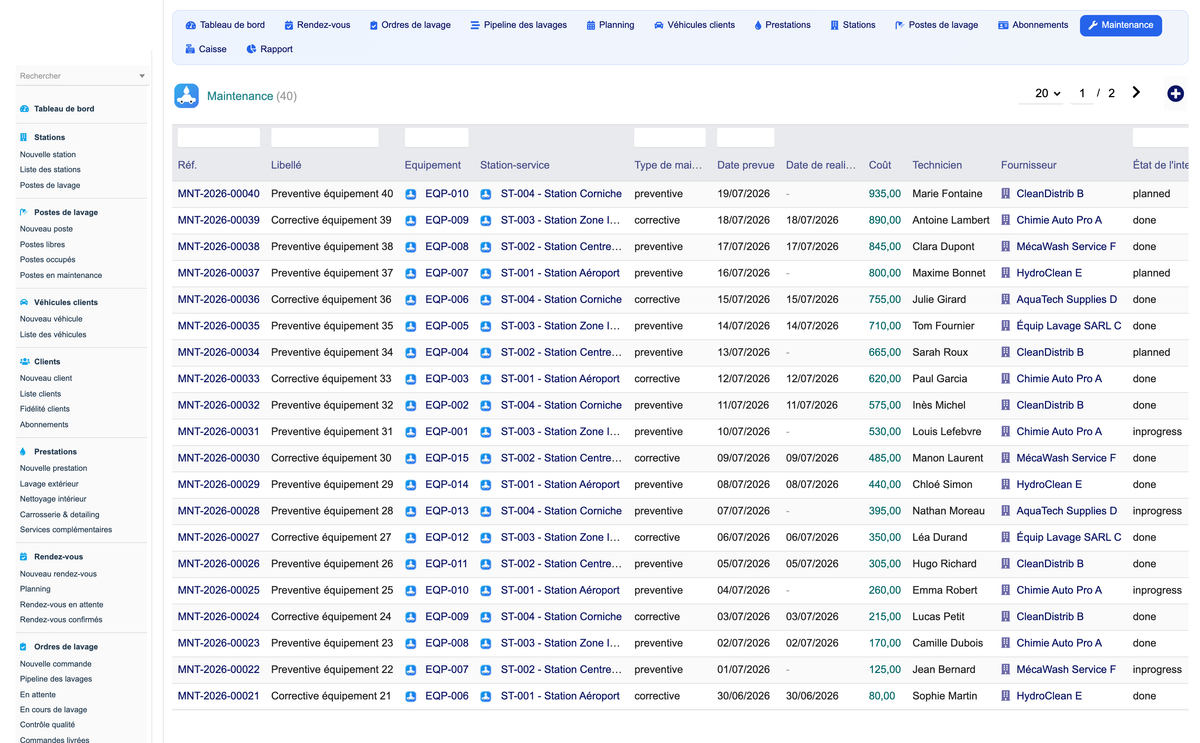Click the Maintenance module icon beside the title
1200x743 pixels.
pyautogui.click(x=186, y=95)
